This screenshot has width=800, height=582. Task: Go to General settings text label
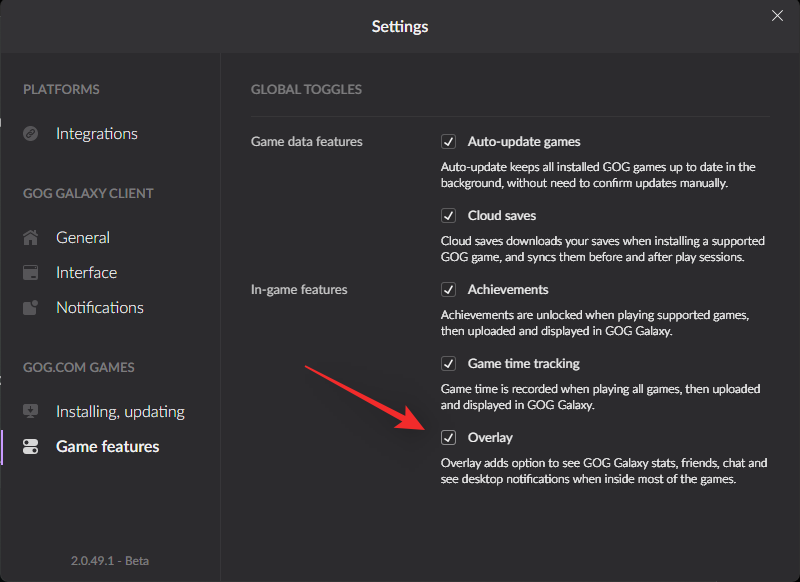coord(83,238)
